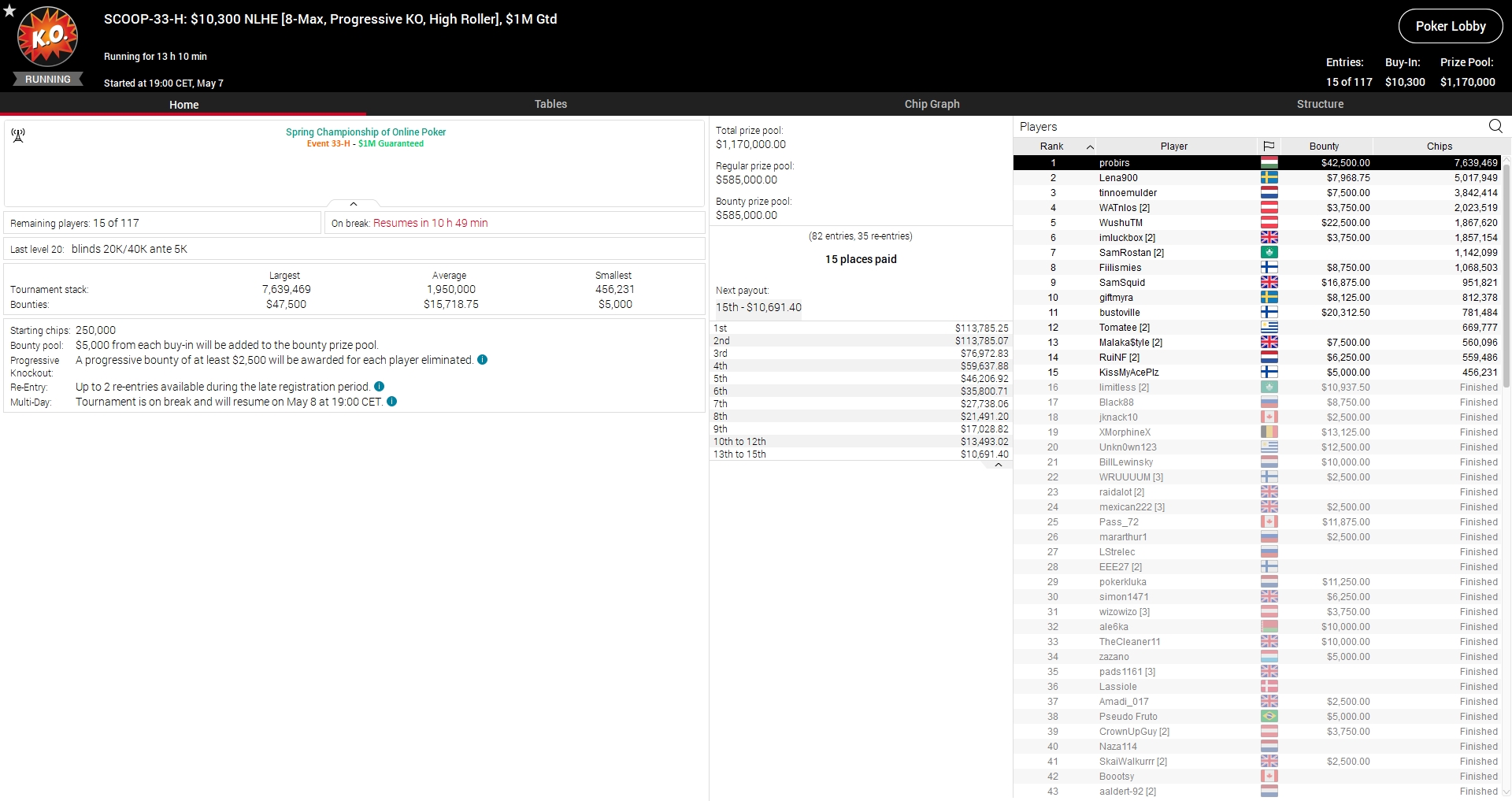Click tinnoemulder Netherlands flag icon
Image resolution: width=1512 pixels, height=801 pixels.
(1269, 193)
